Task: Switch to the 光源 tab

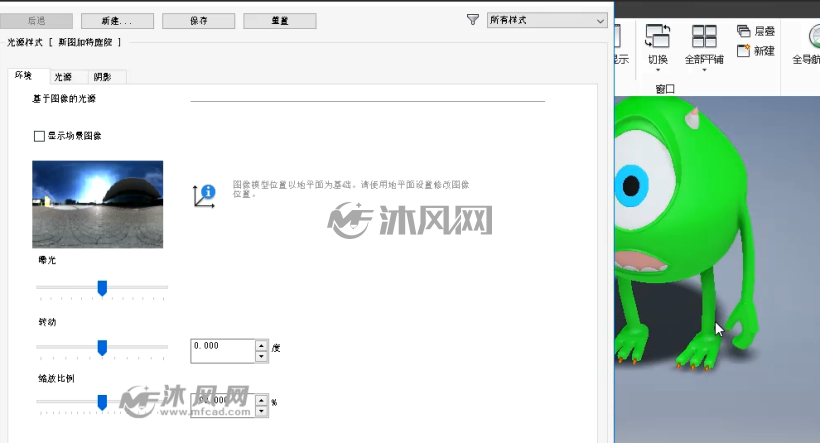Action: tap(64, 77)
